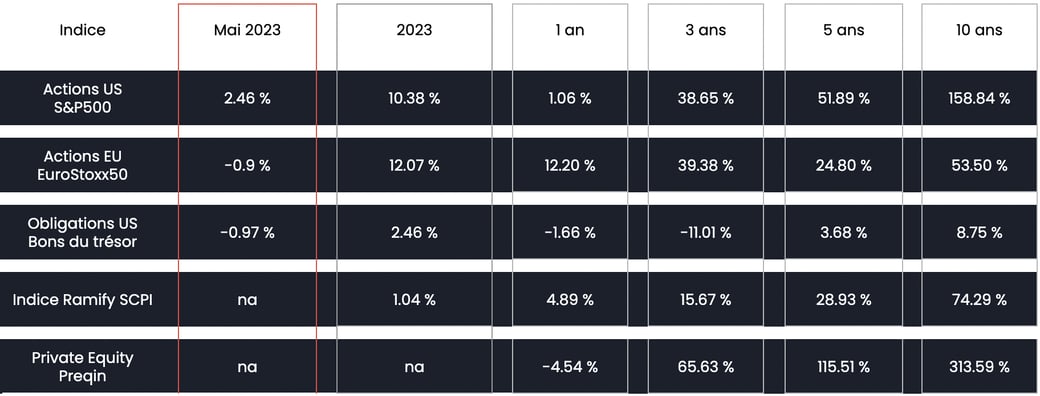Select the 5 ans column header
This screenshot has width=1040, height=396.
(x=843, y=31)
